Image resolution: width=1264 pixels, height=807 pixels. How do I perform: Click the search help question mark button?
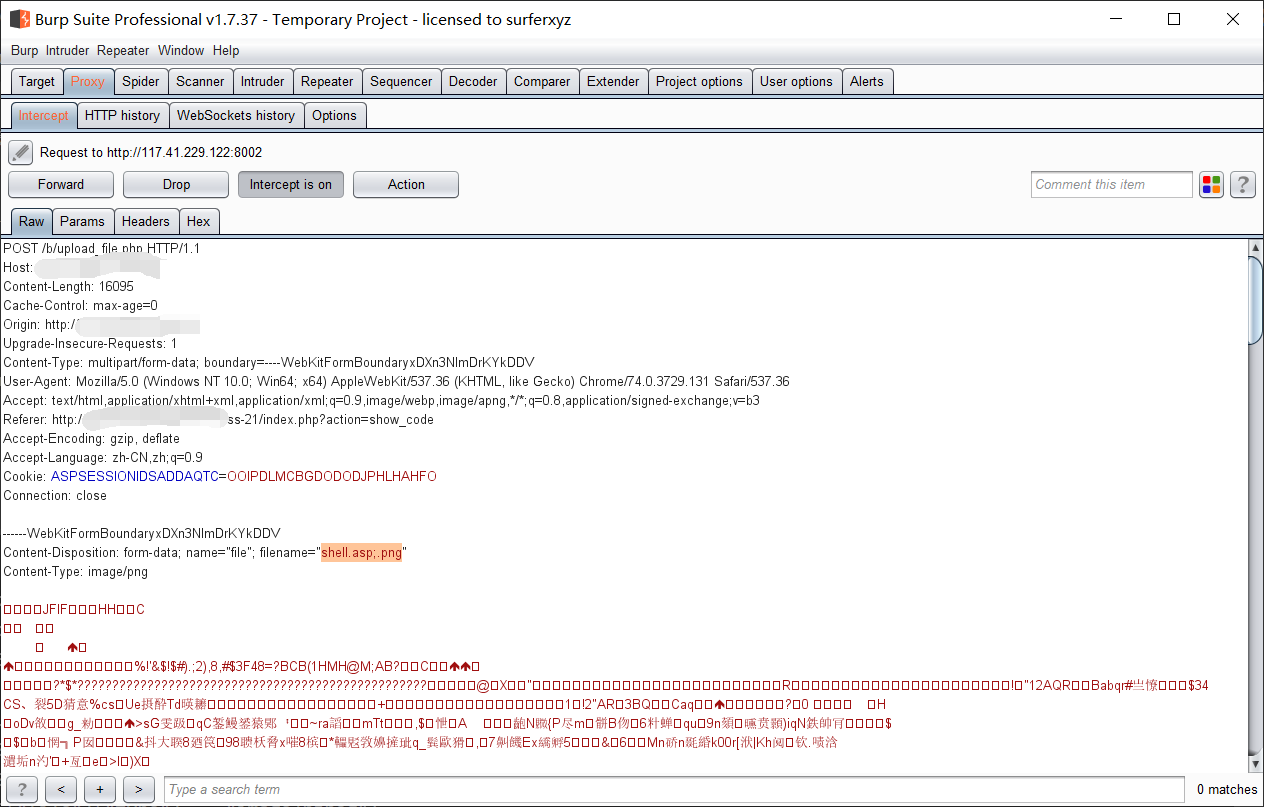(x=22, y=789)
